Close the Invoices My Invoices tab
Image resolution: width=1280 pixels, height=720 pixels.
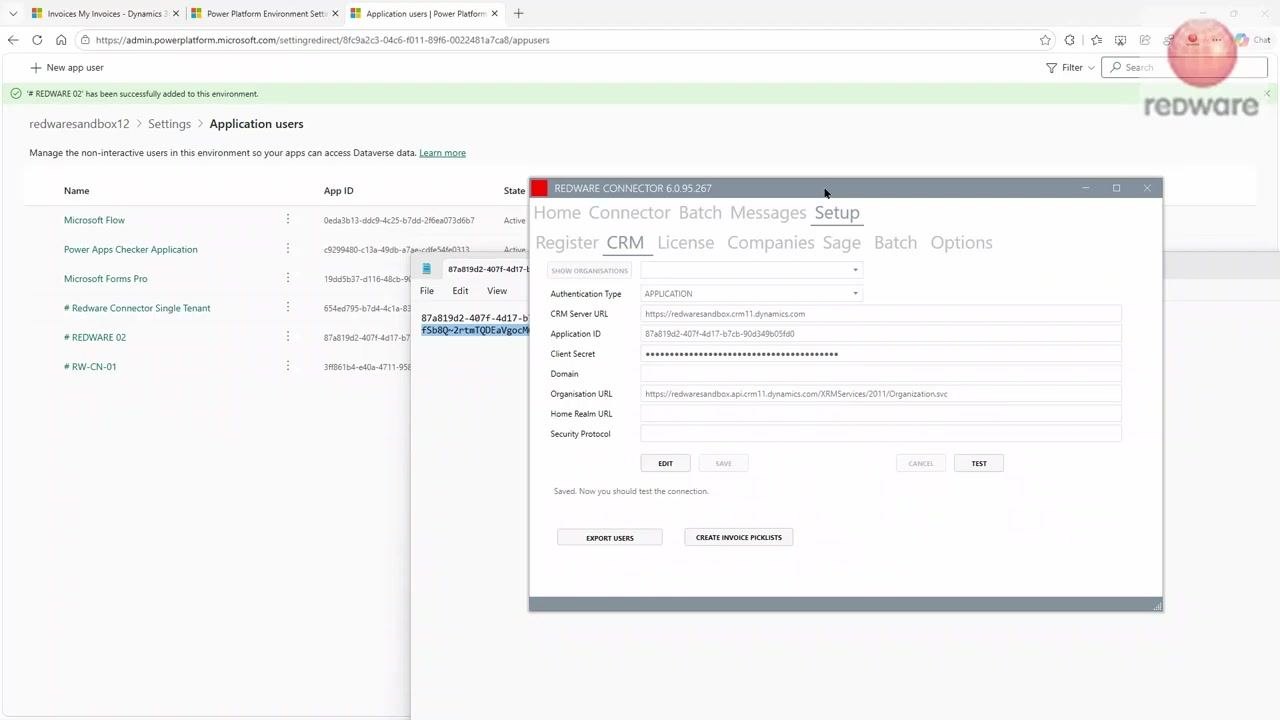[x=175, y=14]
